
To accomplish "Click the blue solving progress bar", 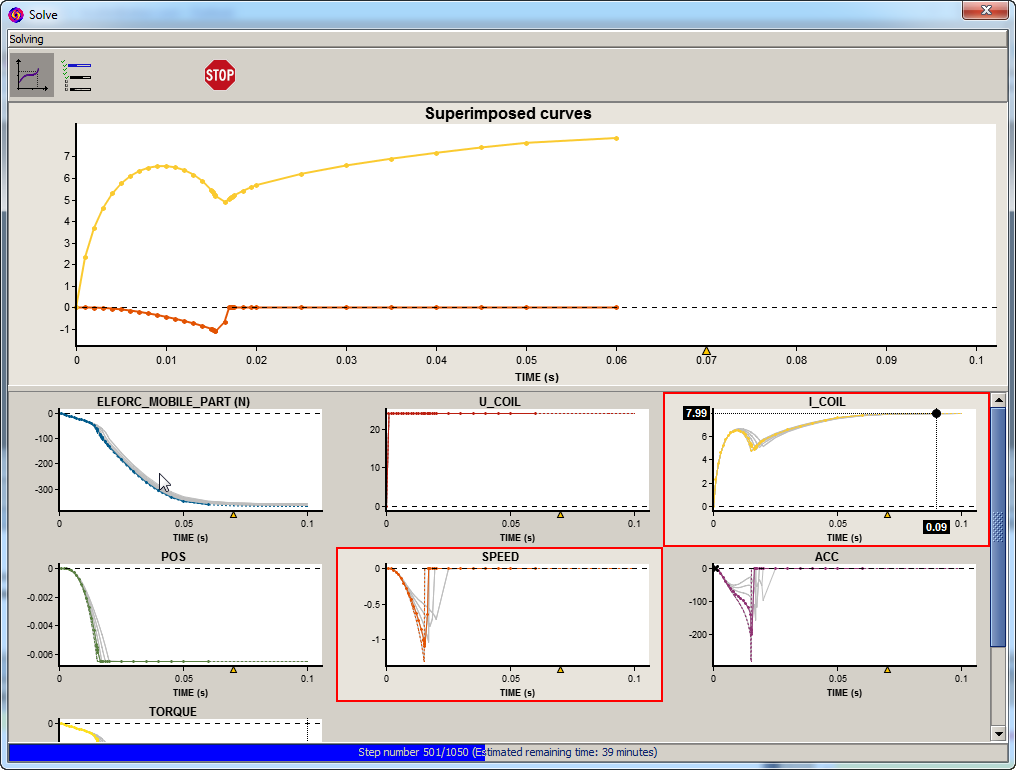I will (246, 752).
